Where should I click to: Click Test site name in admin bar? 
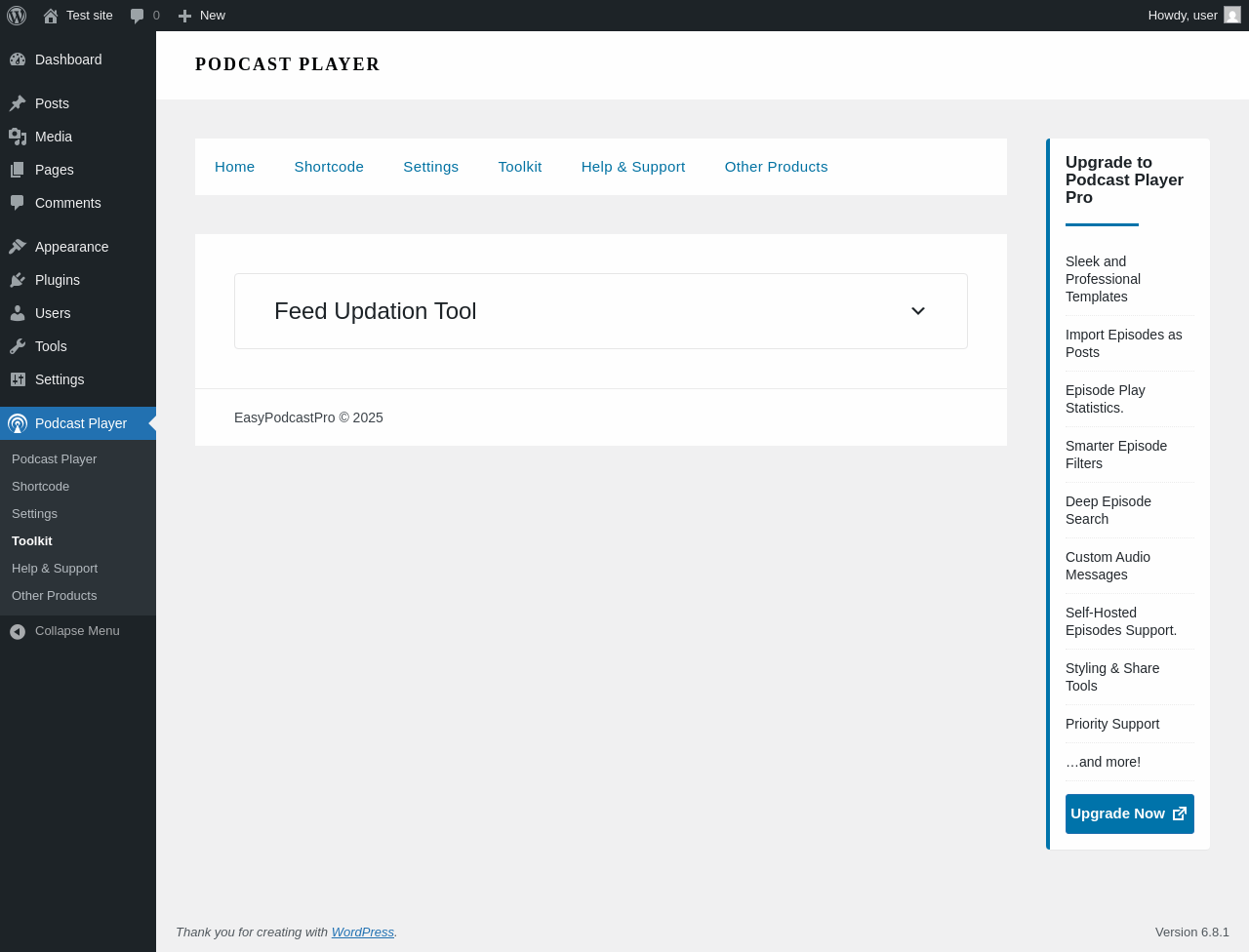[90, 16]
